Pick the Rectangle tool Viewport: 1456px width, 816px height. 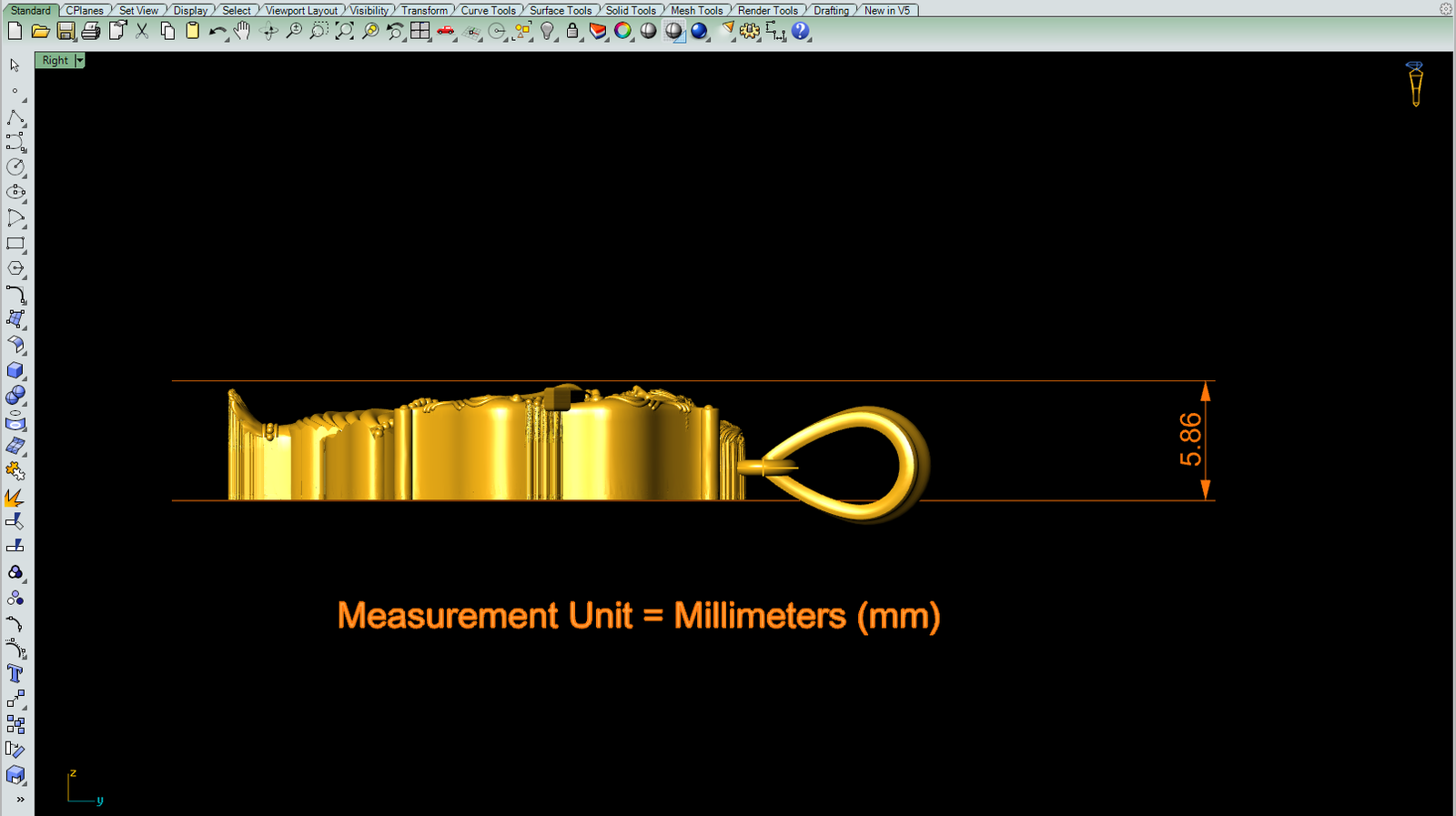pos(15,244)
